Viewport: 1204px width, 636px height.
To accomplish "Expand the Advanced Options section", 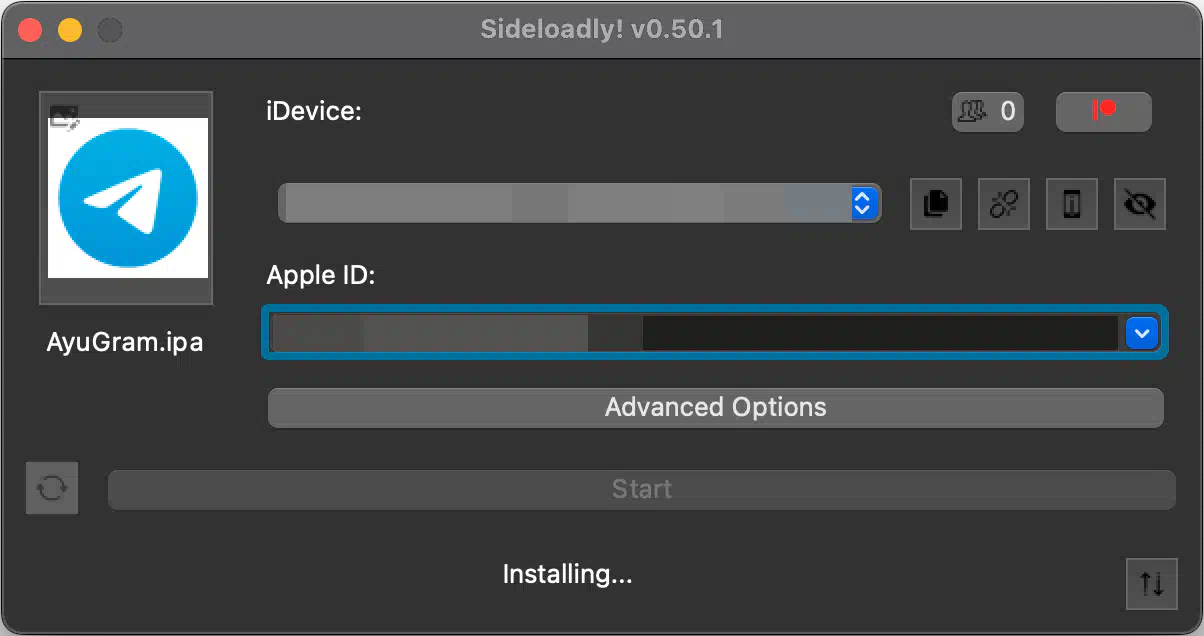I will click(715, 407).
